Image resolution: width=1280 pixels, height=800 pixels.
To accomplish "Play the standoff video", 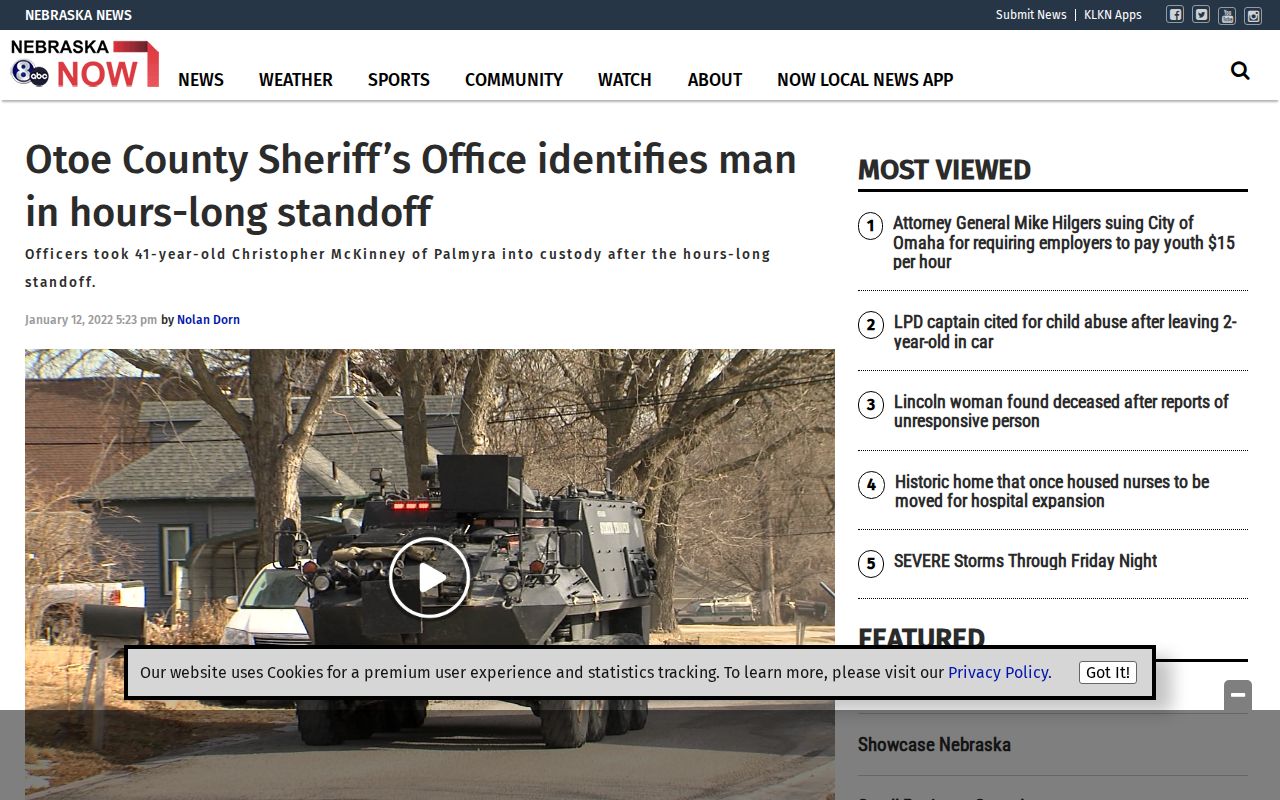I will pos(429,577).
